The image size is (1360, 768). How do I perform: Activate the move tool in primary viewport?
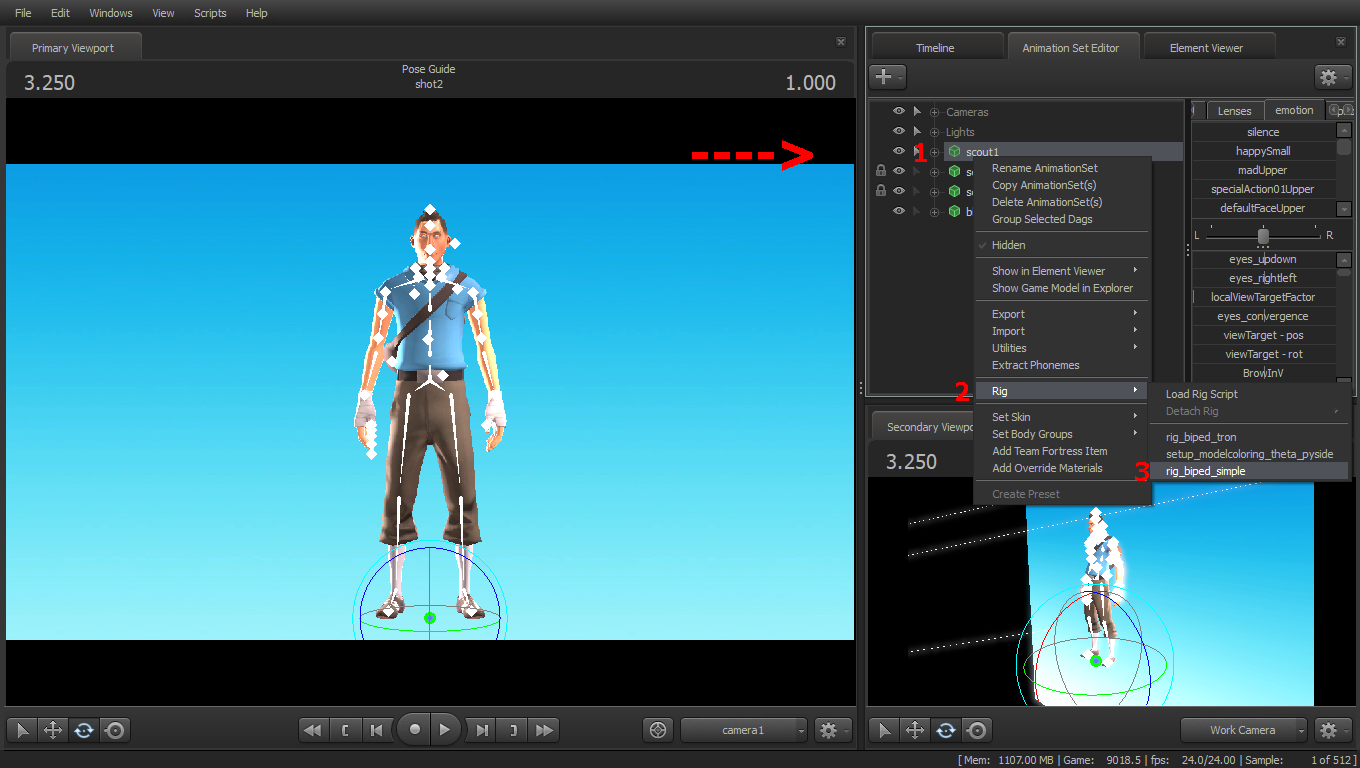click(x=52, y=730)
